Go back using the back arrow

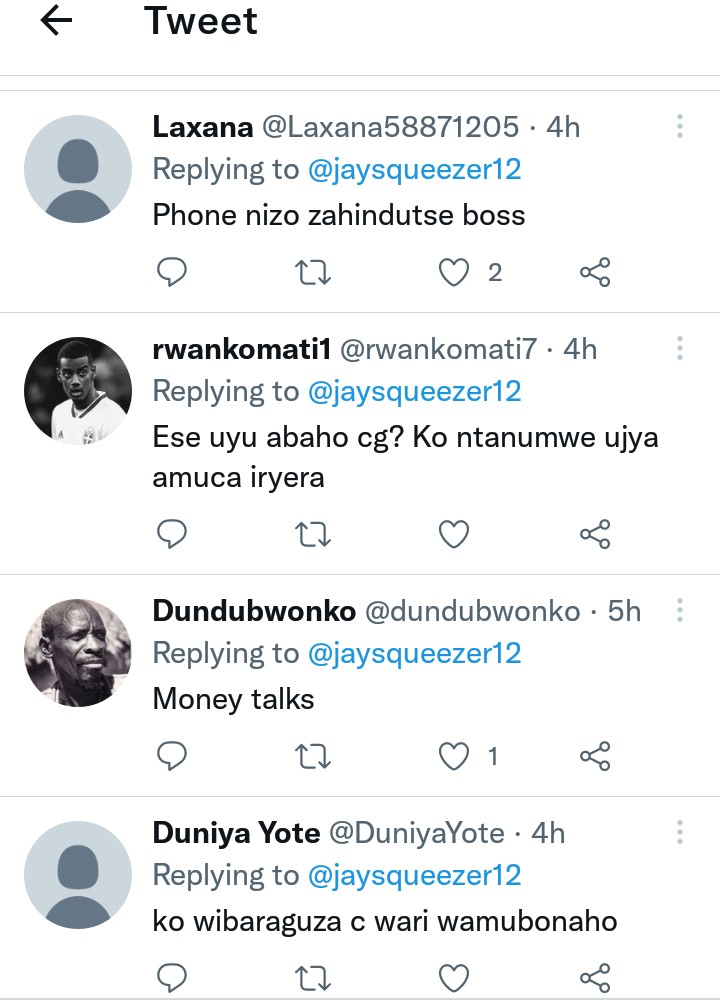pos(57,22)
